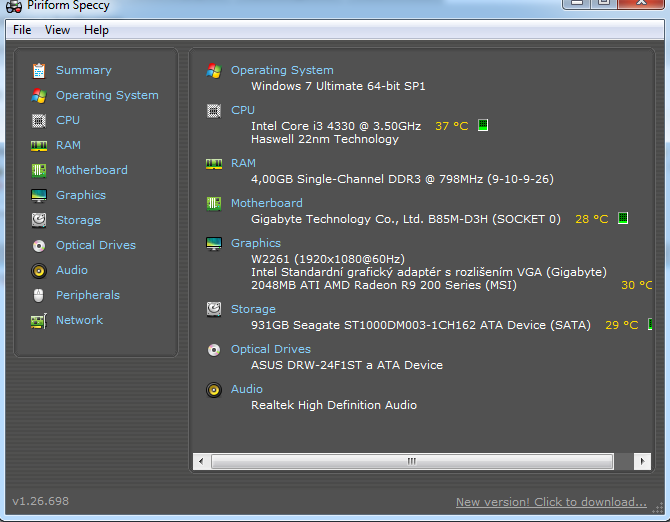
Task: Open the File menu
Action: 22,30
